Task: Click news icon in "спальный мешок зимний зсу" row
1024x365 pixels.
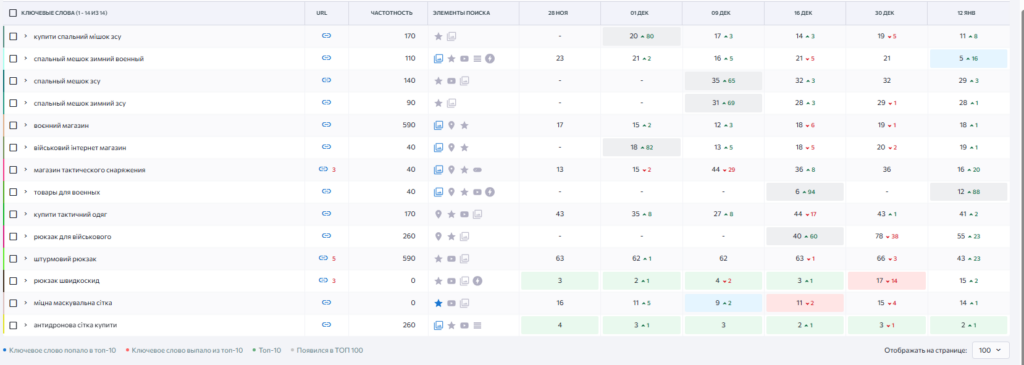Action: coord(451,103)
